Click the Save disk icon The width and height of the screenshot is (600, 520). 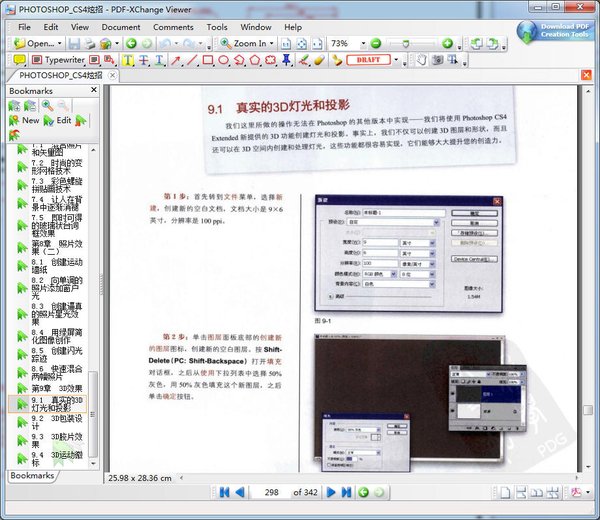click(74, 44)
